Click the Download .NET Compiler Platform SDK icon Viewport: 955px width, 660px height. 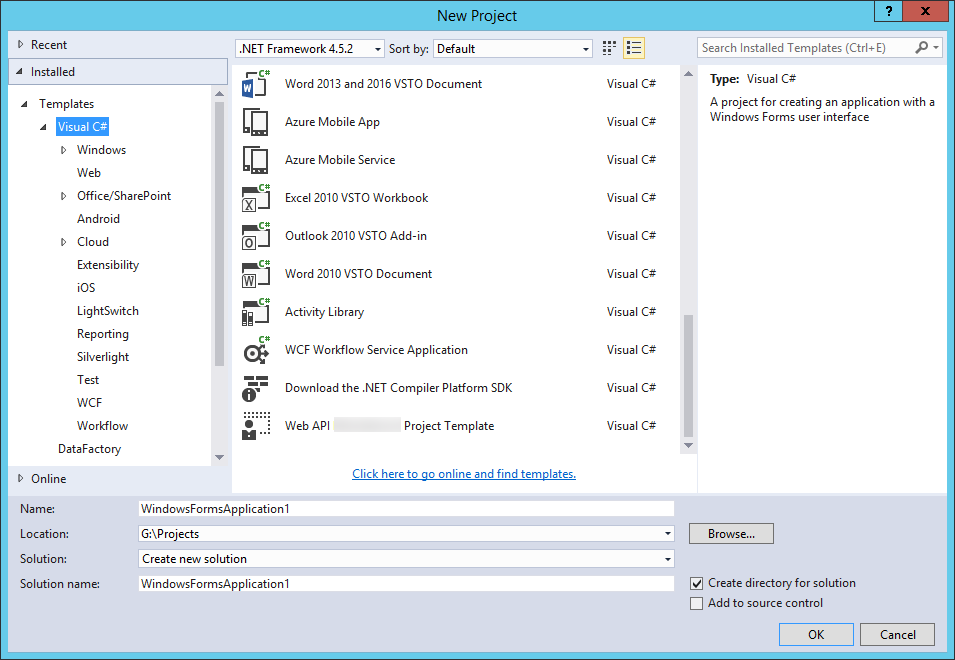point(257,387)
